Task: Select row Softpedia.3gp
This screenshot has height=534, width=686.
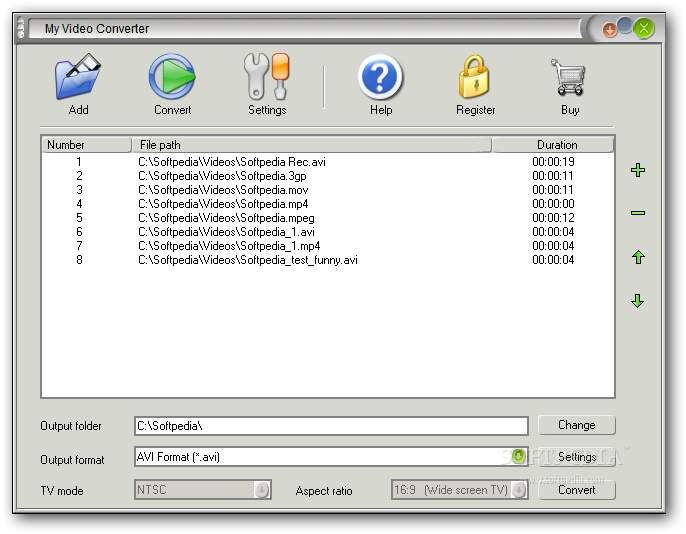Action: (328, 176)
